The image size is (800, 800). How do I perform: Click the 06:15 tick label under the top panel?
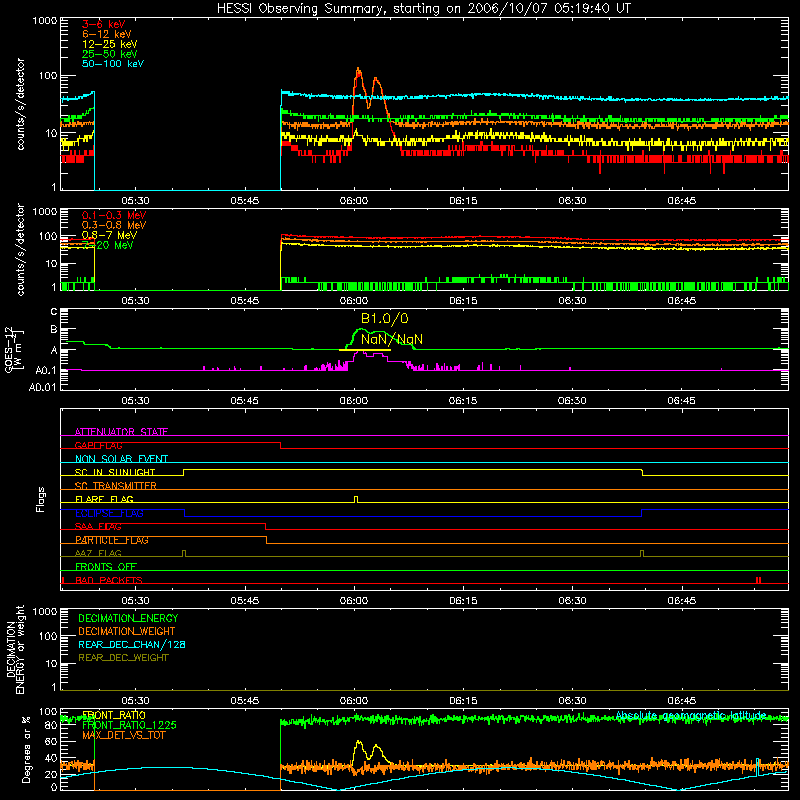(463, 201)
